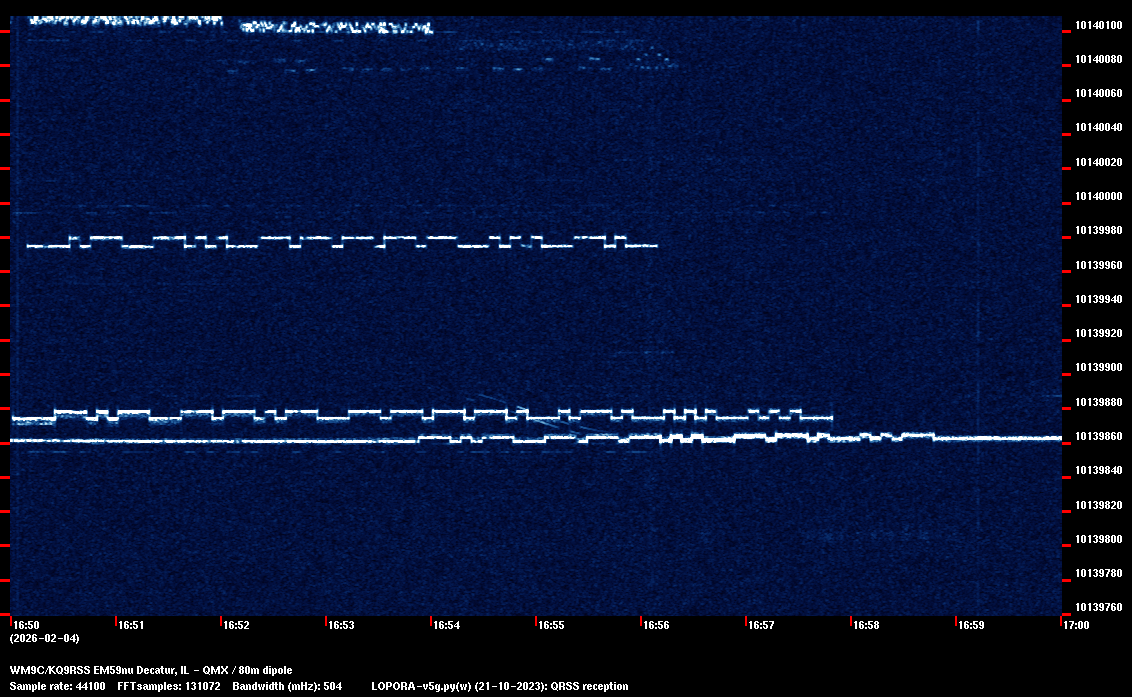Click the 10139760 bottom frequency label
Viewport: 1132px width, 697px height.
coord(1097,607)
